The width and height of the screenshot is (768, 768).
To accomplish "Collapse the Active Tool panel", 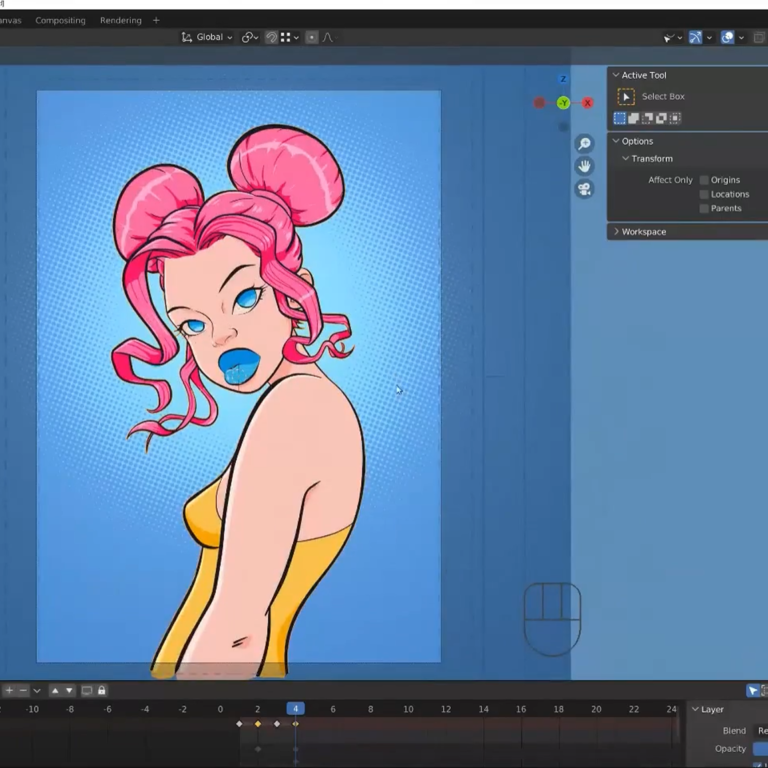I will 643,75.
